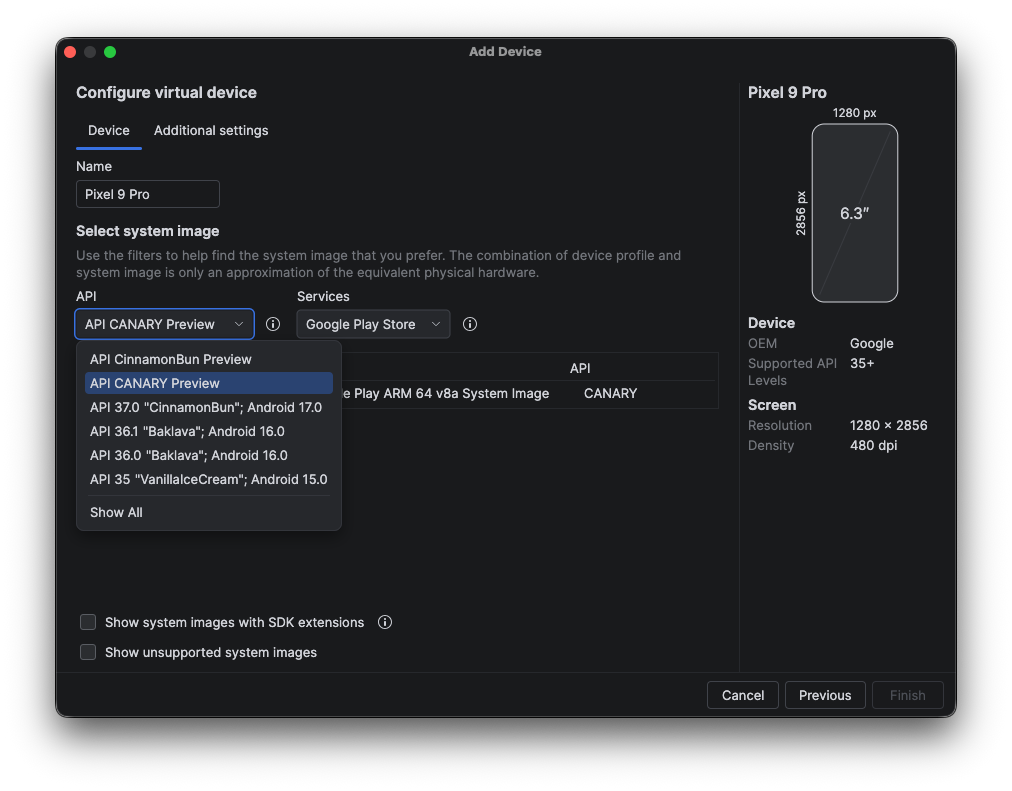The height and width of the screenshot is (791, 1012).
Task: Open the Additional settings tab
Action: pos(211,130)
